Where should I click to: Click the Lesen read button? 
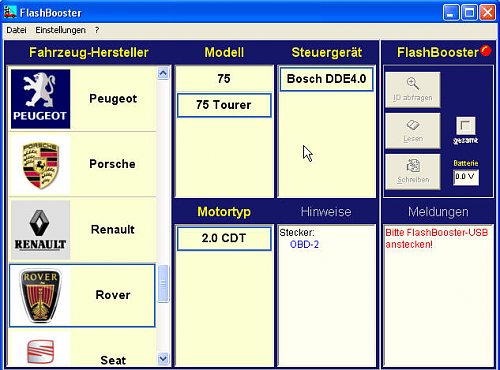tap(413, 131)
